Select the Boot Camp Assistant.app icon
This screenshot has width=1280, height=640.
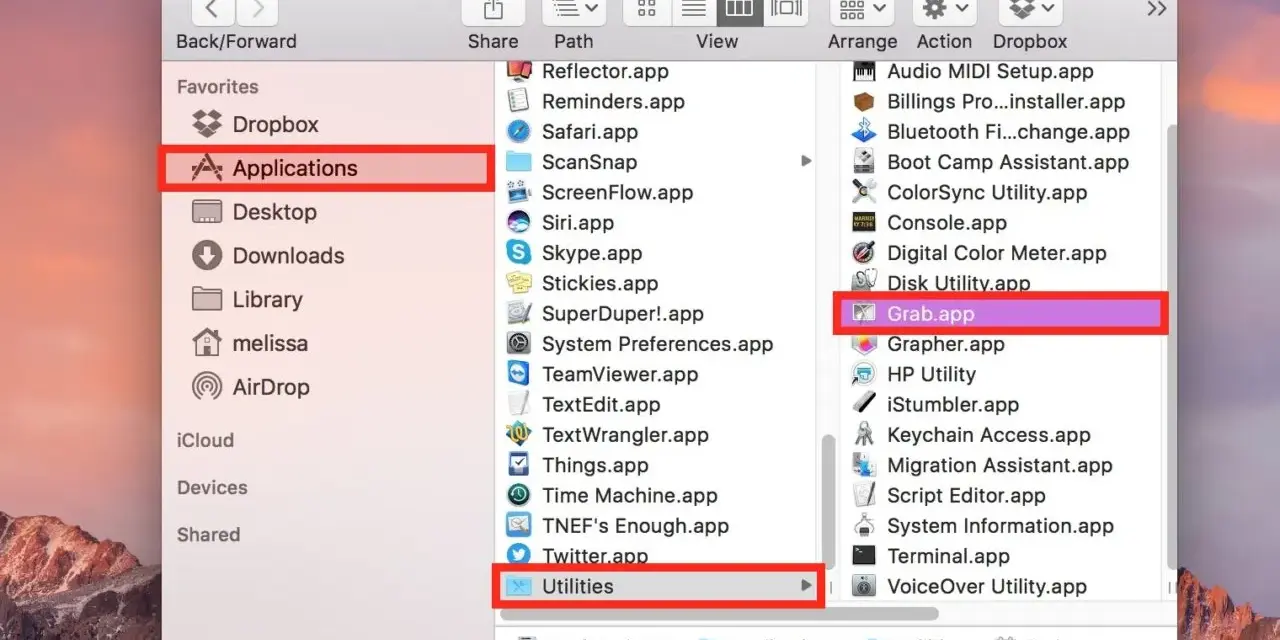tap(864, 162)
